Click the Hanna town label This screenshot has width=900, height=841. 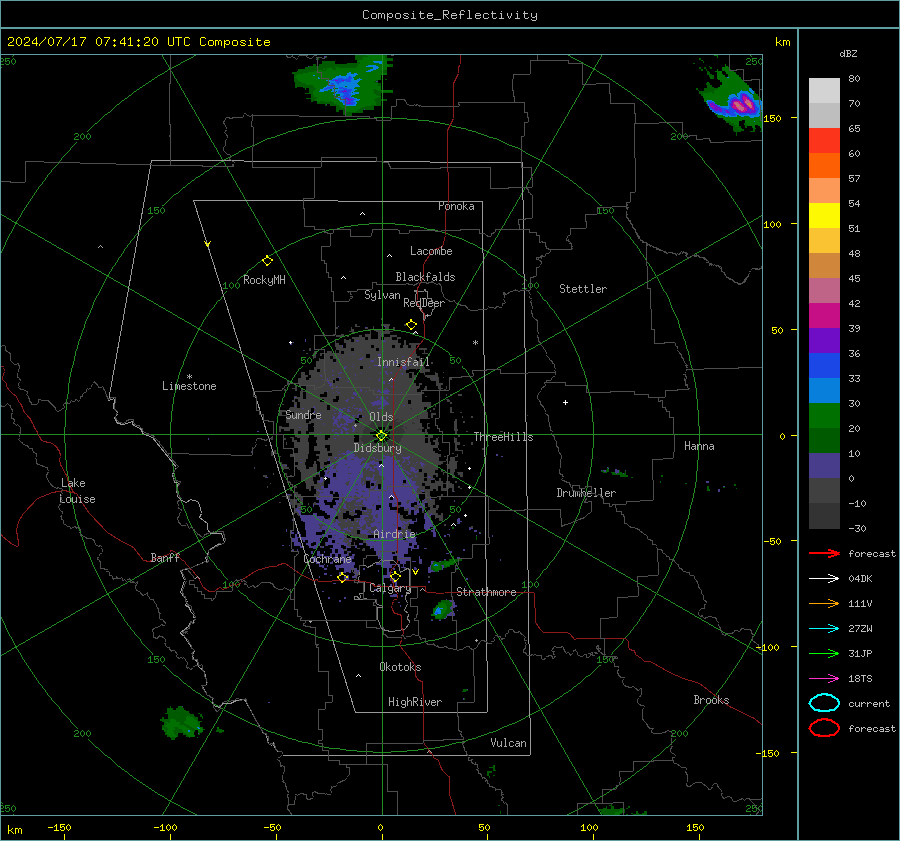(699, 446)
